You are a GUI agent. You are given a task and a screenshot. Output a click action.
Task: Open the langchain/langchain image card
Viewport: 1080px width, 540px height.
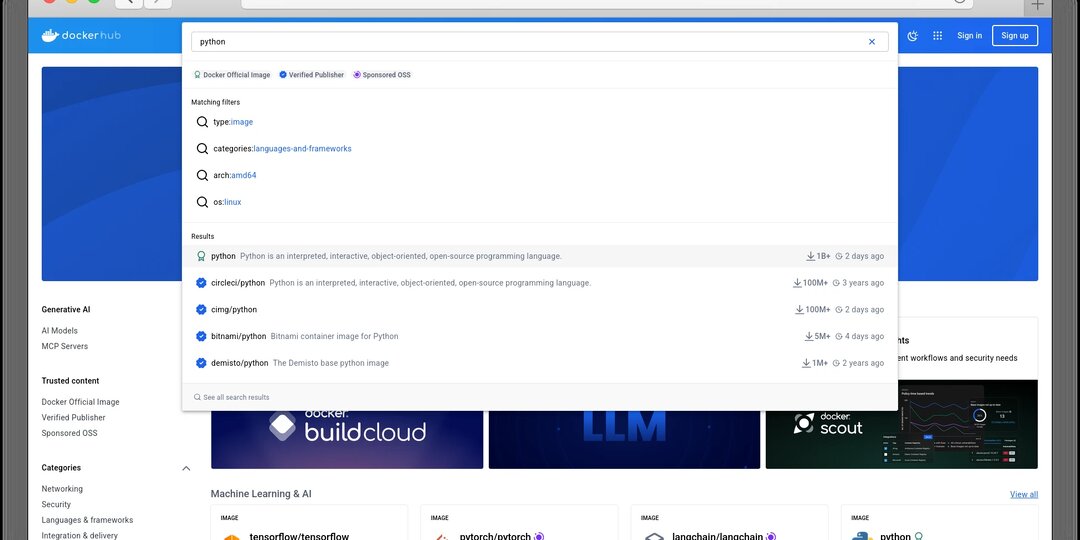click(729, 523)
